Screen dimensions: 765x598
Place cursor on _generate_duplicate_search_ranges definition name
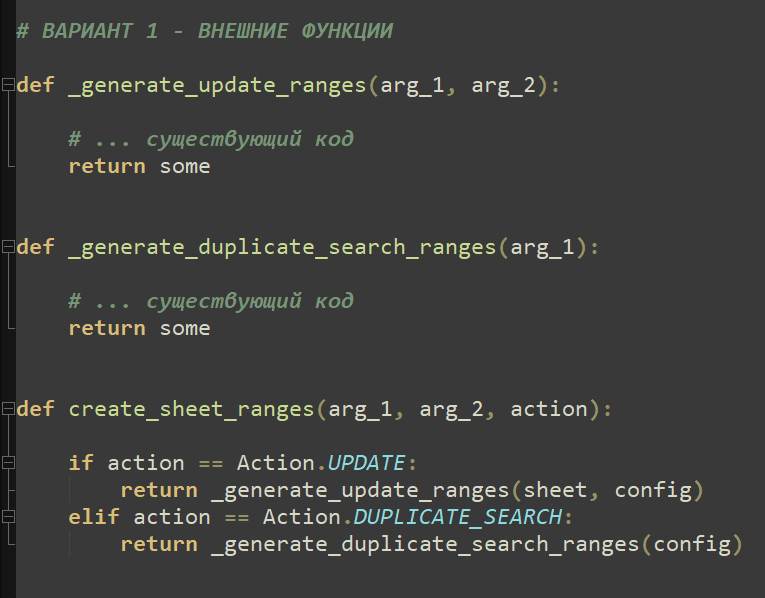tap(282, 247)
